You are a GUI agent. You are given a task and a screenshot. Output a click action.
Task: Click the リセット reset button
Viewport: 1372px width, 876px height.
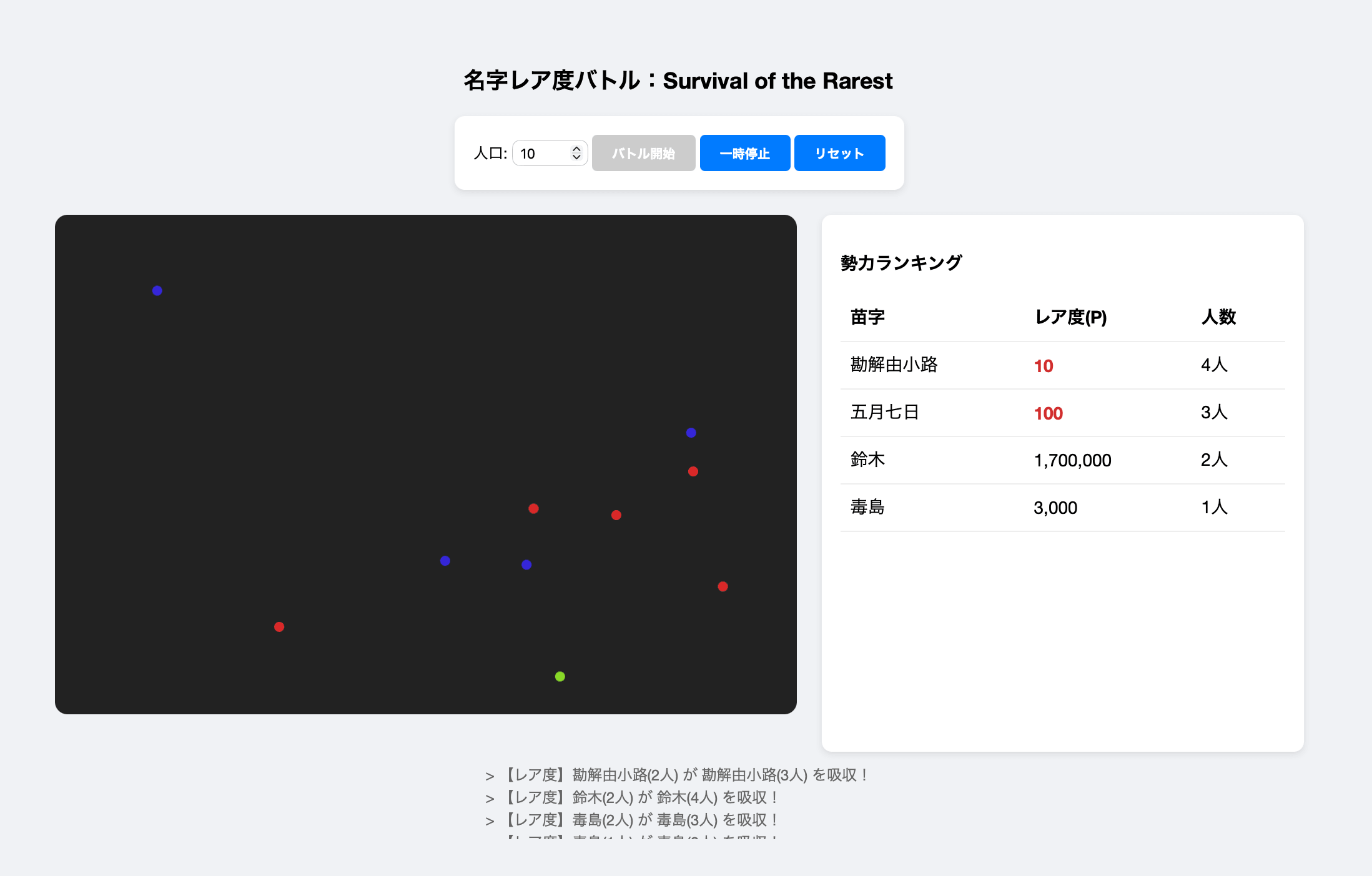[x=839, y=153]
